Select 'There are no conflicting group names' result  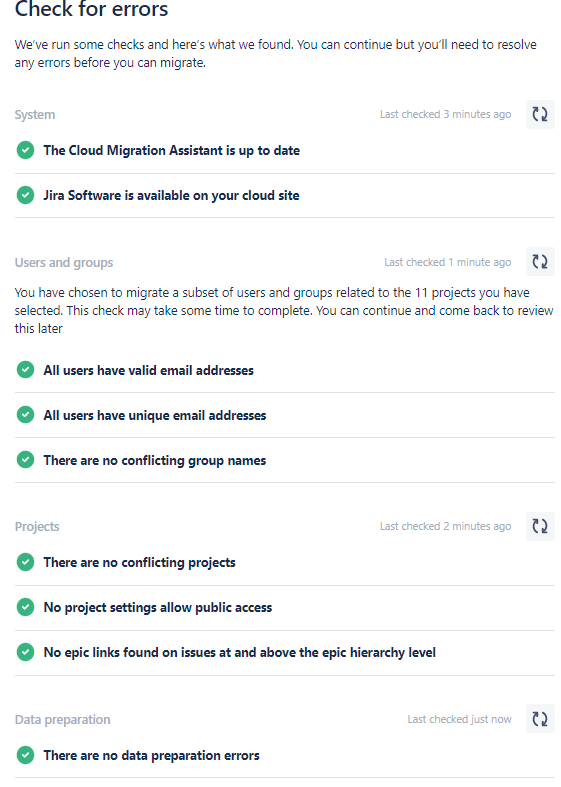click(155, 460)
